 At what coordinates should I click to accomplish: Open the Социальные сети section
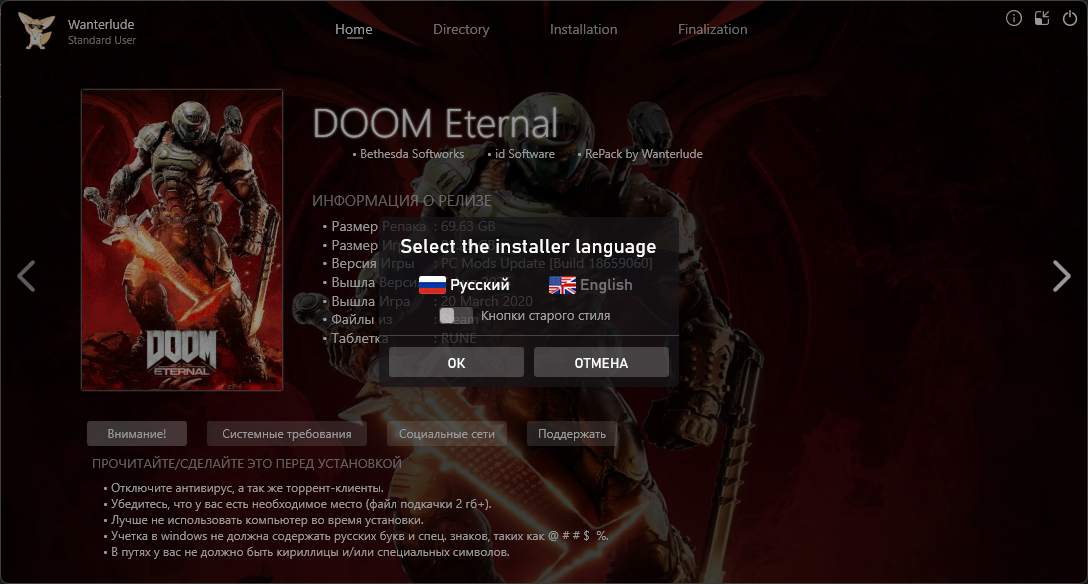pyautogui.click(x=447, y=433)
